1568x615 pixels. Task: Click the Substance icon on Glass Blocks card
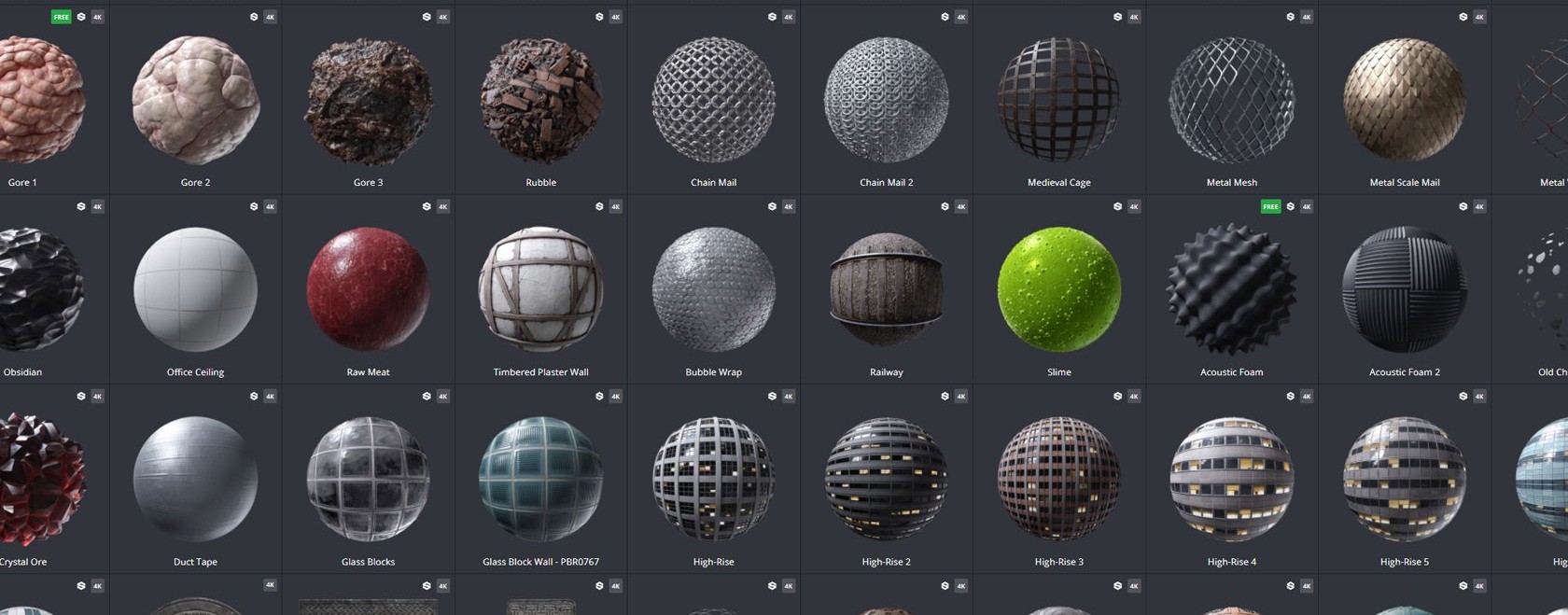click(x=427, y=396)
